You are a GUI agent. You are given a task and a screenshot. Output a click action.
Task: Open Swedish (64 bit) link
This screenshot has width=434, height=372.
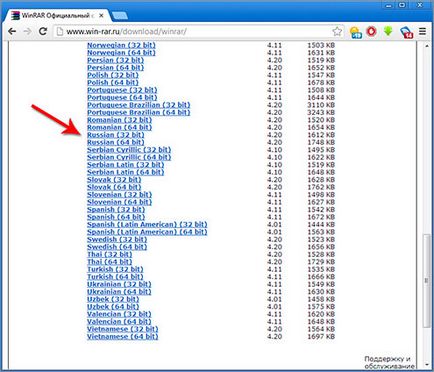click(x=117, y=247)
